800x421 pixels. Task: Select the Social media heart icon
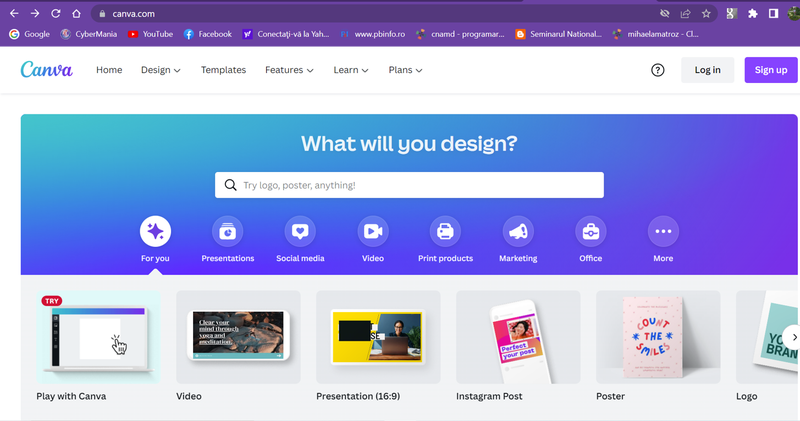(300, 231)
